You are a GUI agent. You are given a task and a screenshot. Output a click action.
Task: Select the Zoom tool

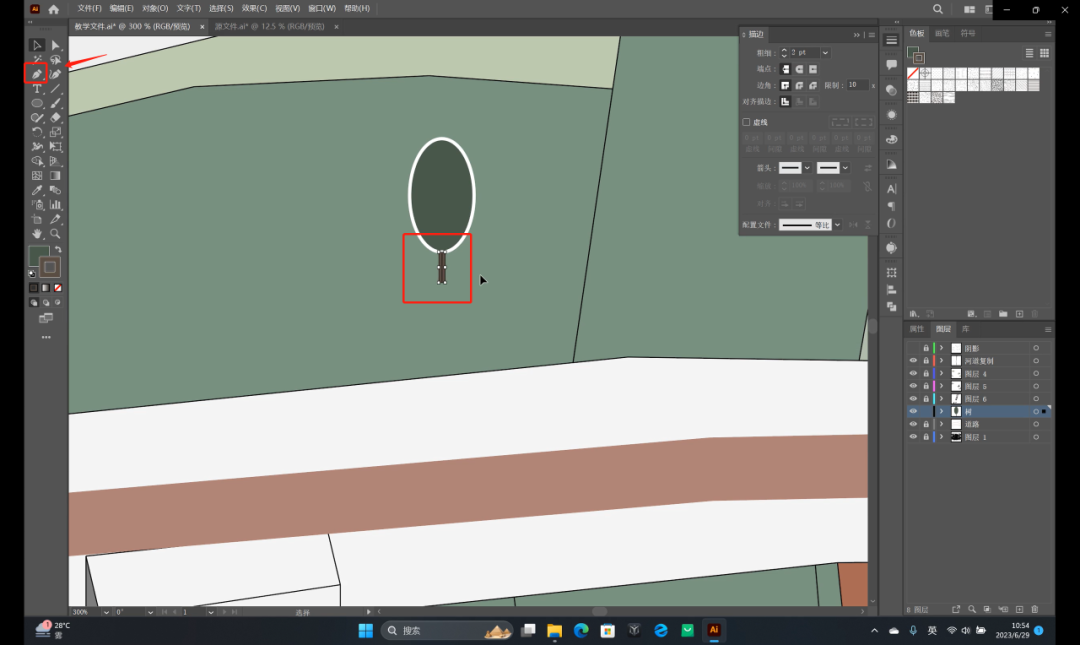coord(56,234)
